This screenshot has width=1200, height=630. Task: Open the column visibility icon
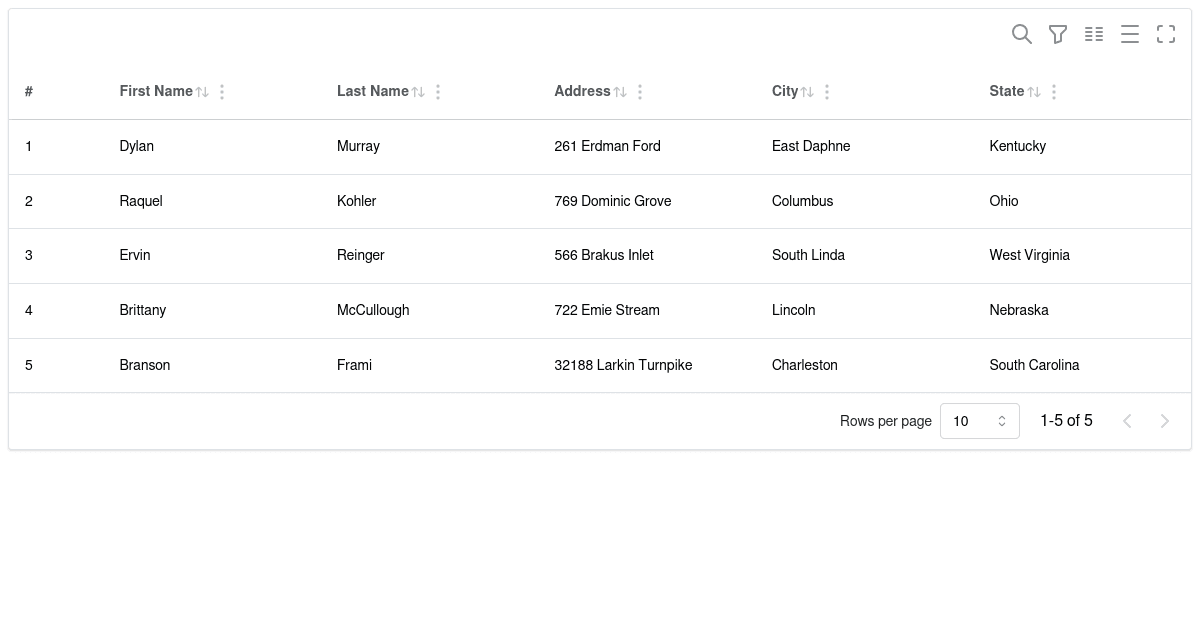1094,34
